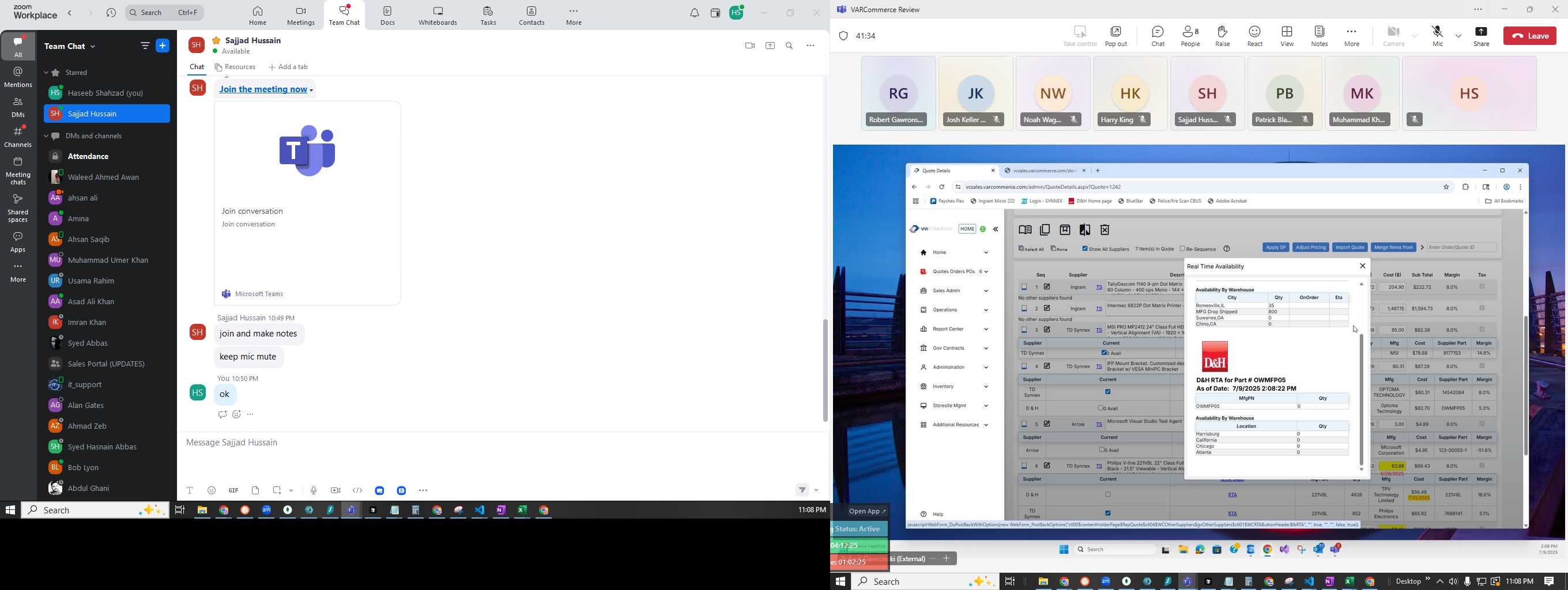The width and height of the screenshot is (1568, 590).
Task: Reply to the 'ok' message
Action: click(x=222, y=415)
